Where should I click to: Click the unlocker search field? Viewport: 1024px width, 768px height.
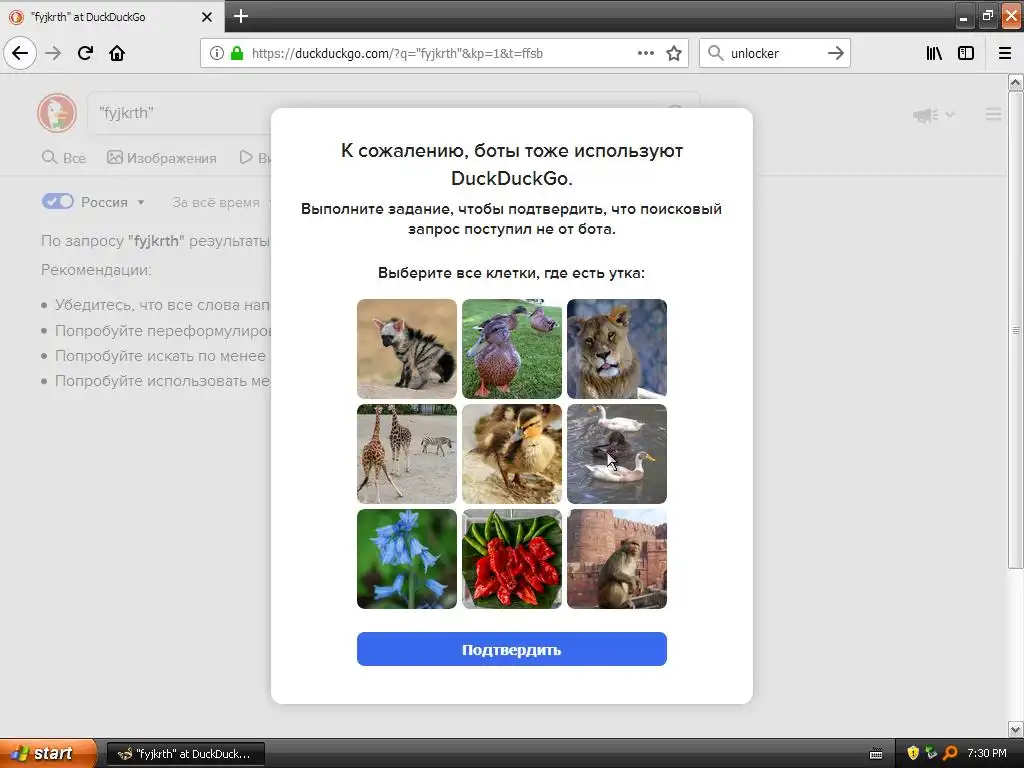click(774, 53)
